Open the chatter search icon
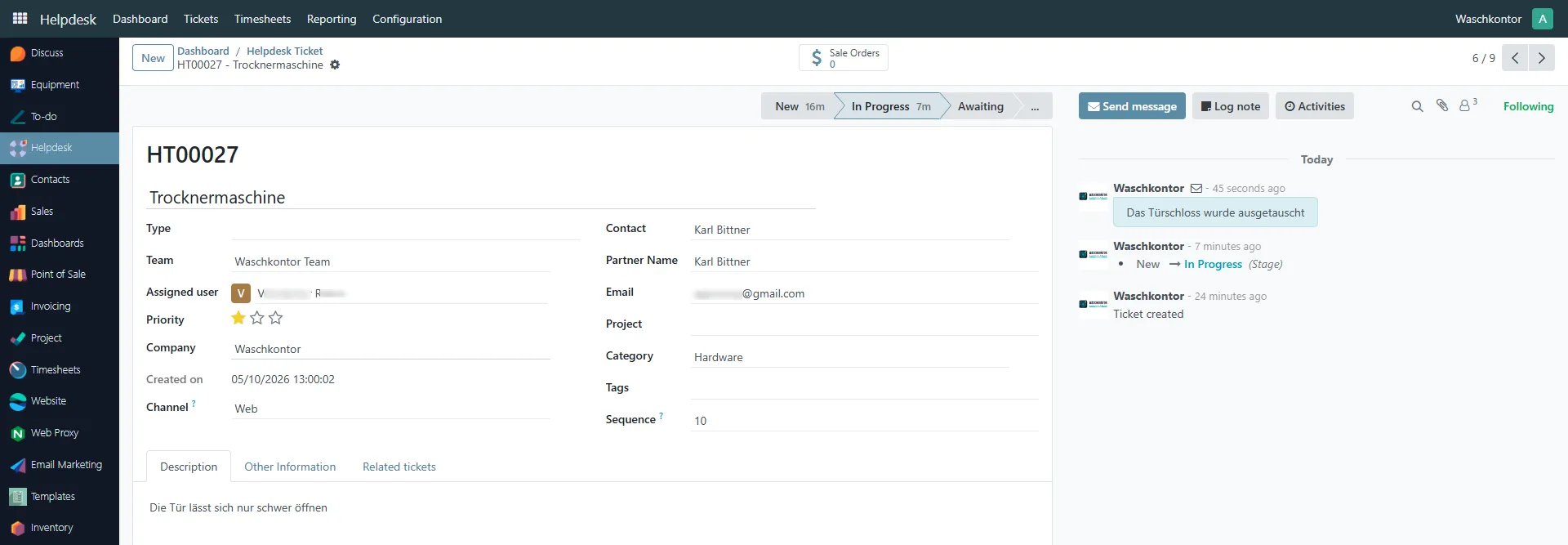Screen dimensions: 1568x545 point(1417,106)
